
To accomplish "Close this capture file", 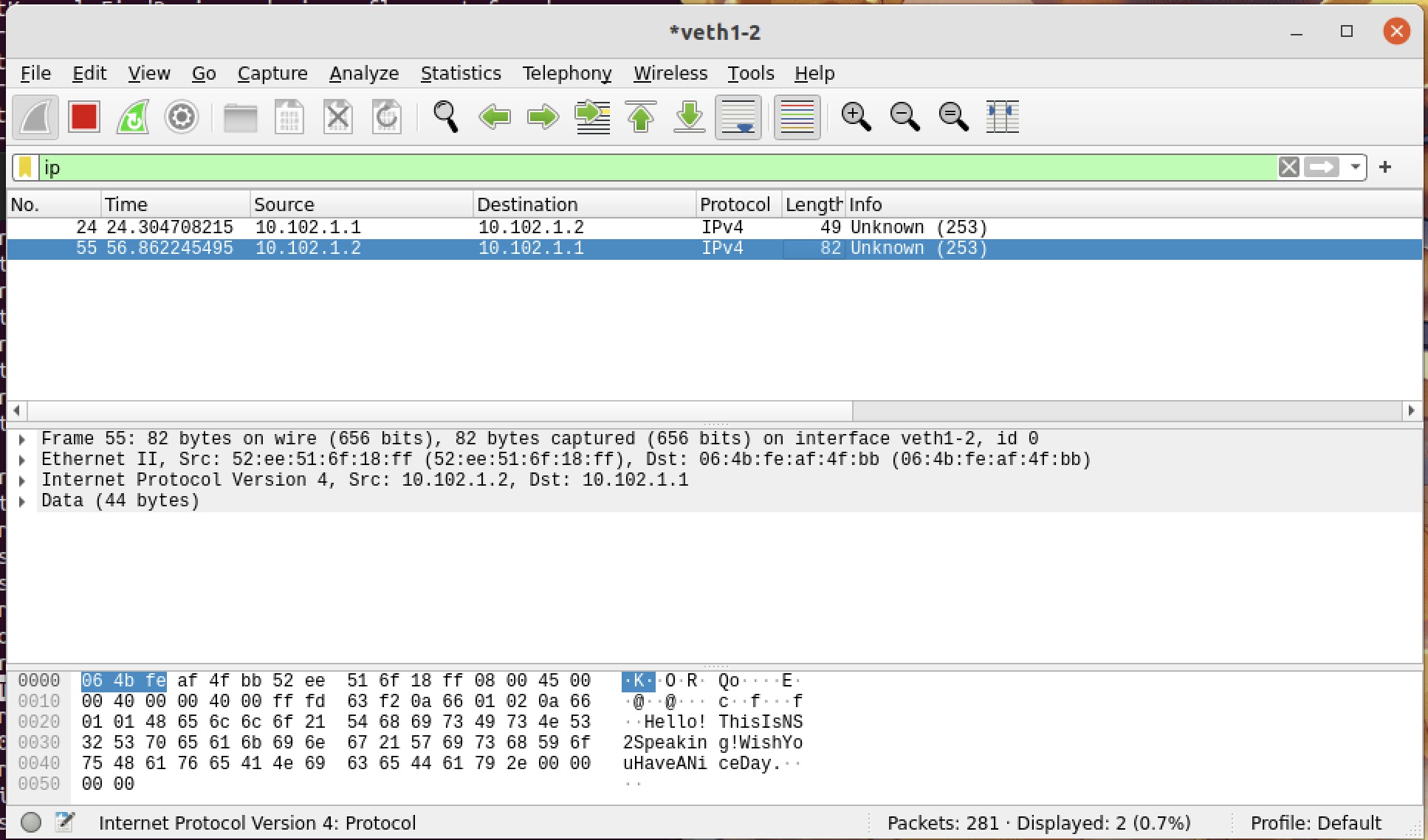I will pyautogui.click(x=338, y=117).
